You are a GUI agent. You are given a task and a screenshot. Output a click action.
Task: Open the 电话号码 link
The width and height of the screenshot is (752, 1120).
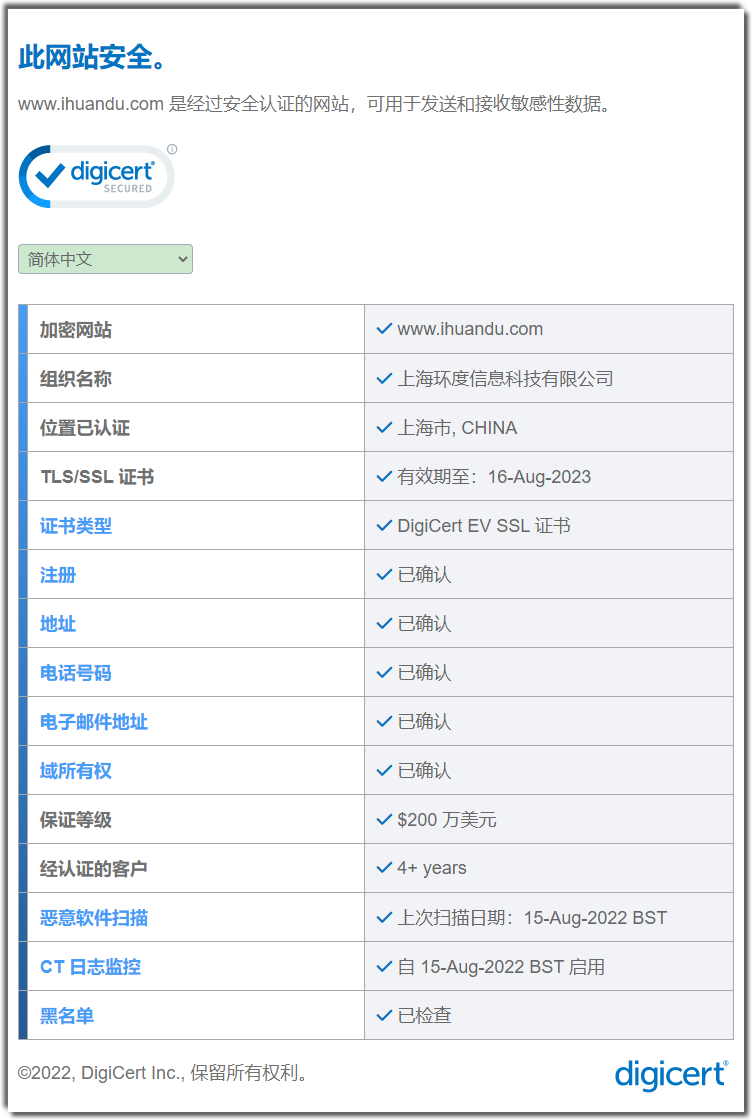pyautogui.click(x=76, y=673)
